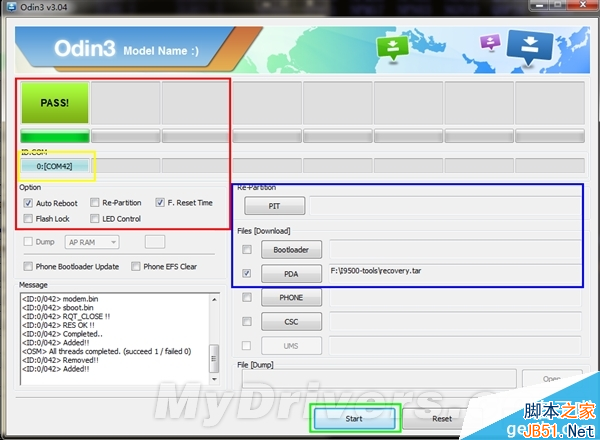Check the Bootloader file checkbox
This screenshot has width=600, height=440.
point(247,249)
